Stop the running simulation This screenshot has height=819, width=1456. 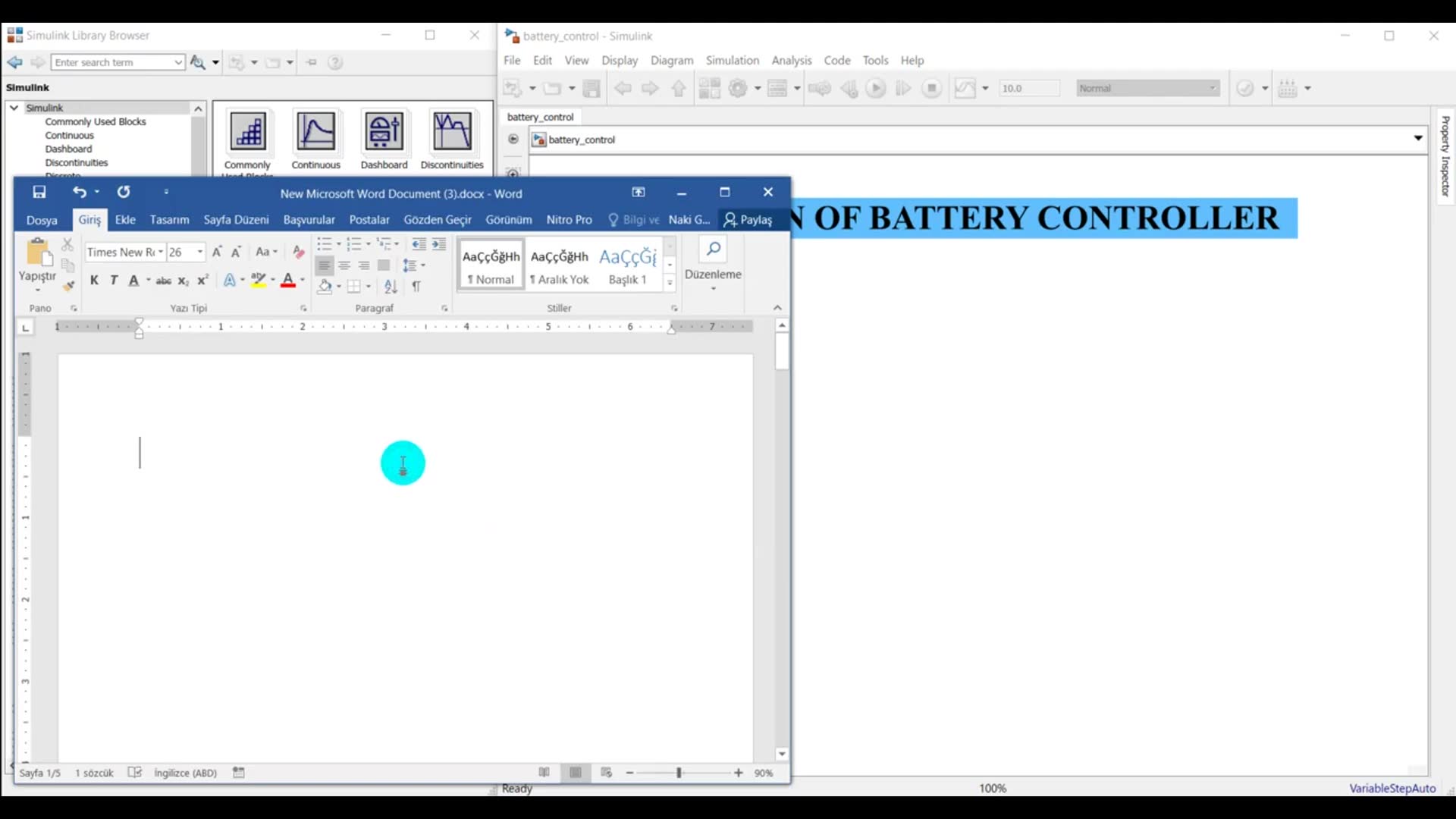pos(931,88)
